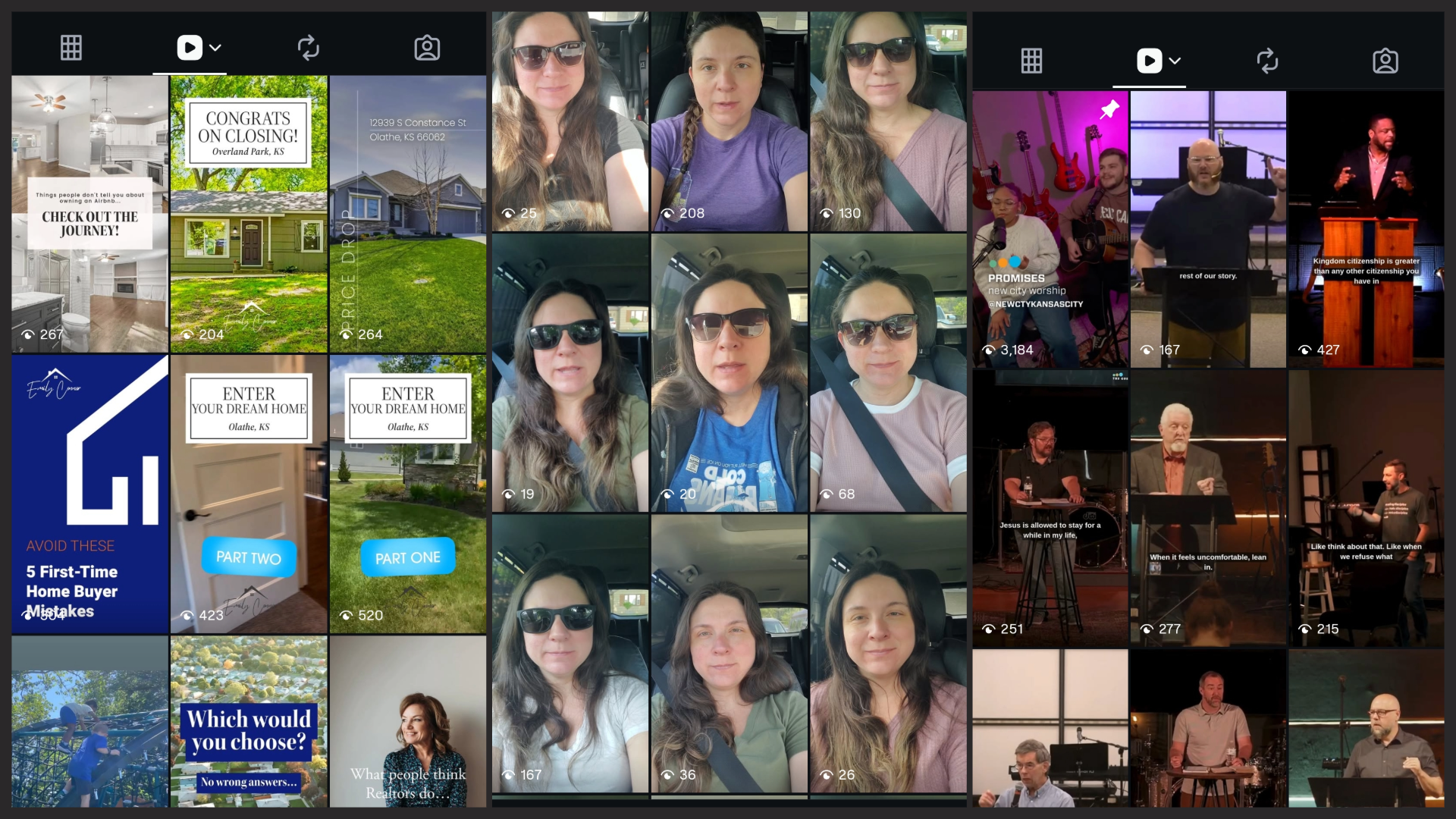Open Kingdom citizenship sermon reel
Screen dimensions: 1456x819
coord(1367,230)
